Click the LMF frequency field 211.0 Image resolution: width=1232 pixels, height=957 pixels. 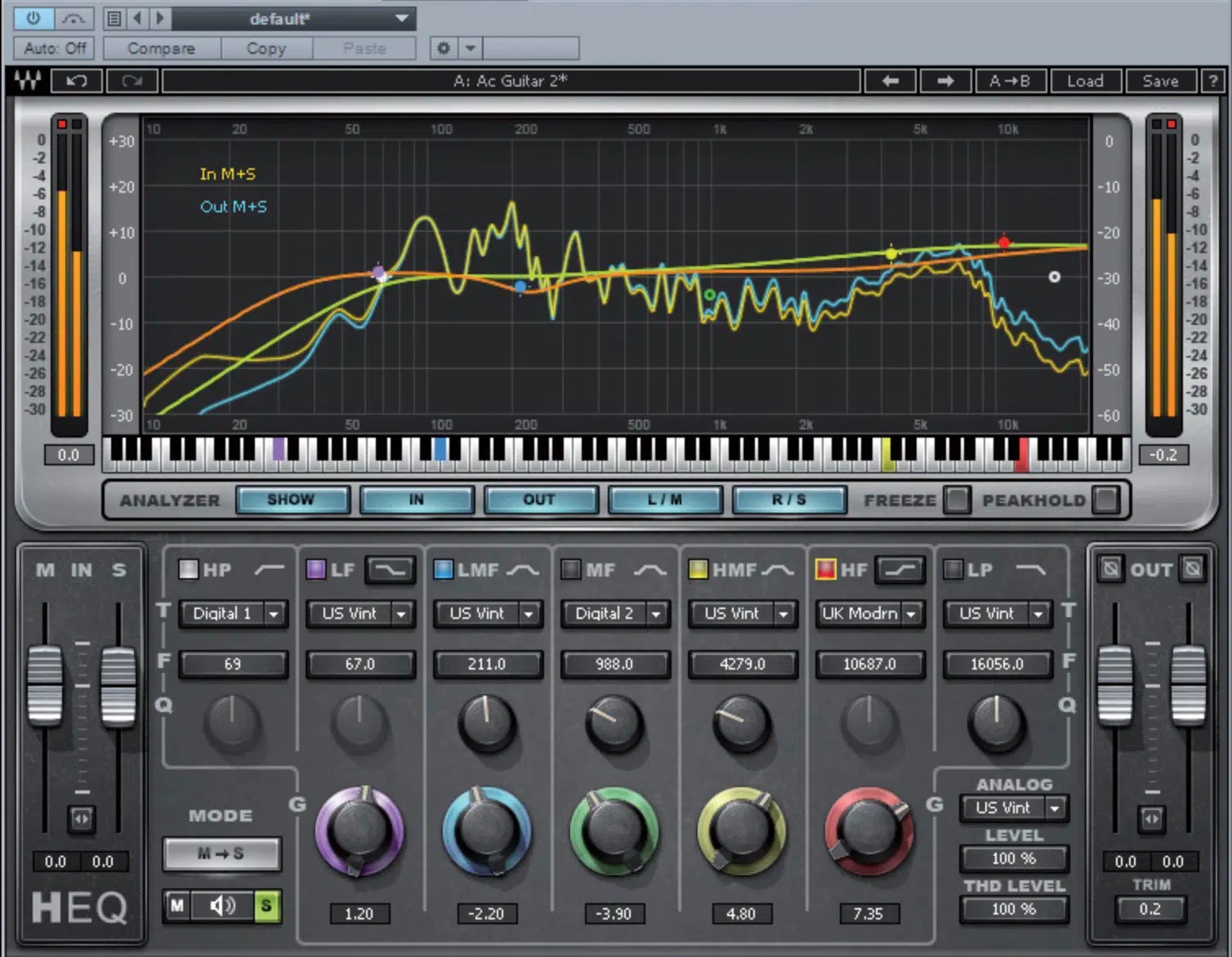tap(488, 664)
